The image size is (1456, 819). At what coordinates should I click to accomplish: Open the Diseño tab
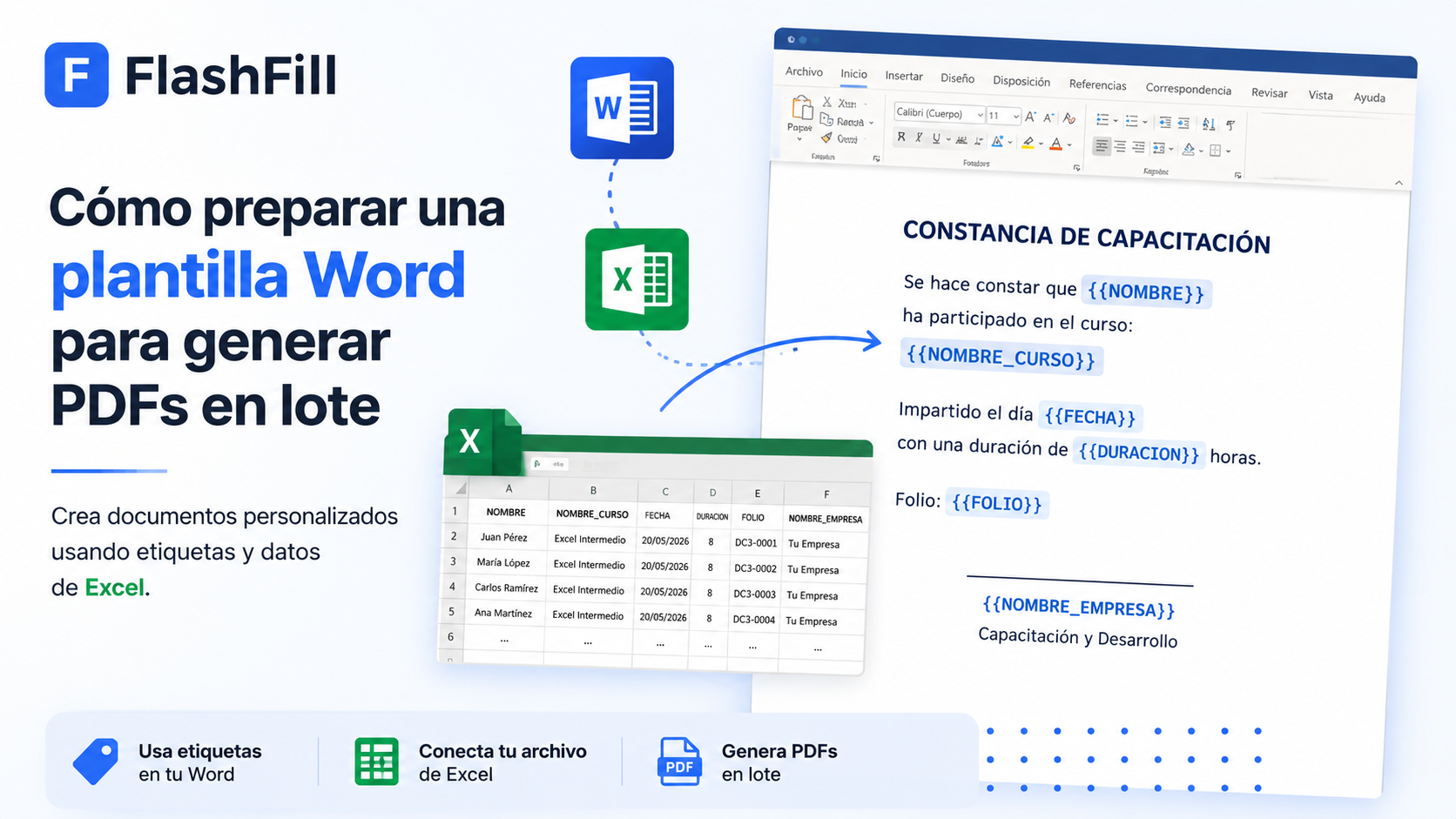click(957, 78)
